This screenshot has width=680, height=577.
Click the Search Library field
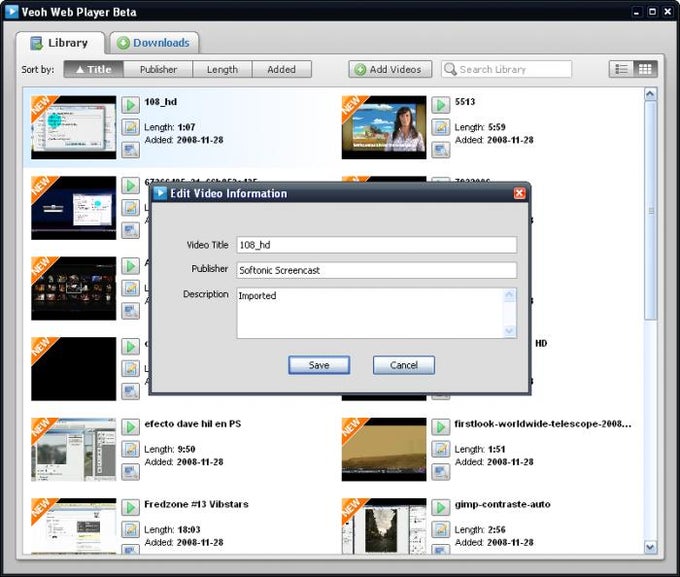(x=507, y=69)
